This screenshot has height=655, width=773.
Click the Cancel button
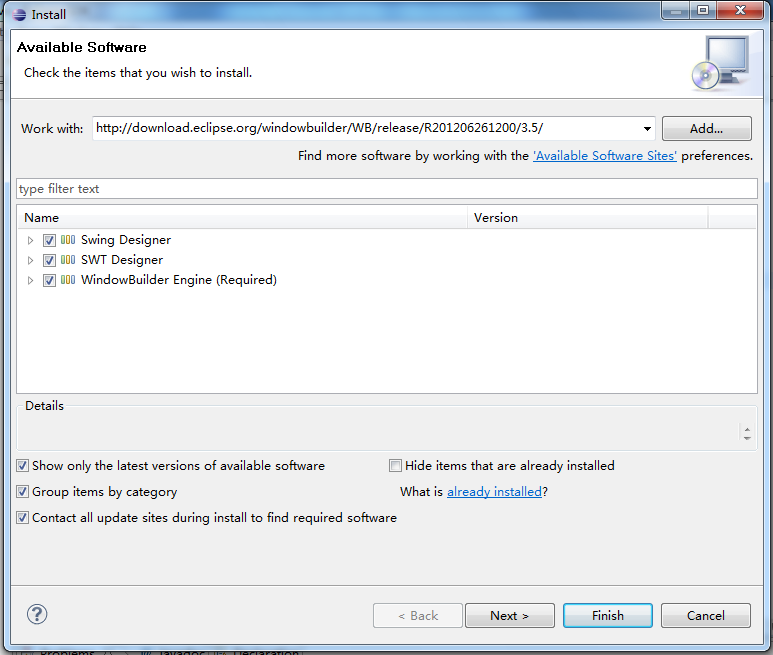tap(706, 616)
